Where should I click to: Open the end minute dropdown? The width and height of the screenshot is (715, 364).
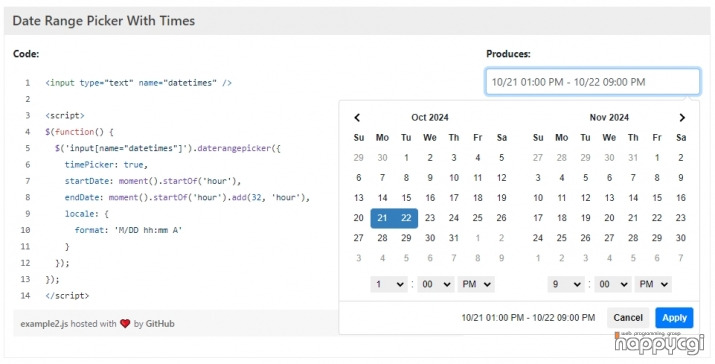613,284
